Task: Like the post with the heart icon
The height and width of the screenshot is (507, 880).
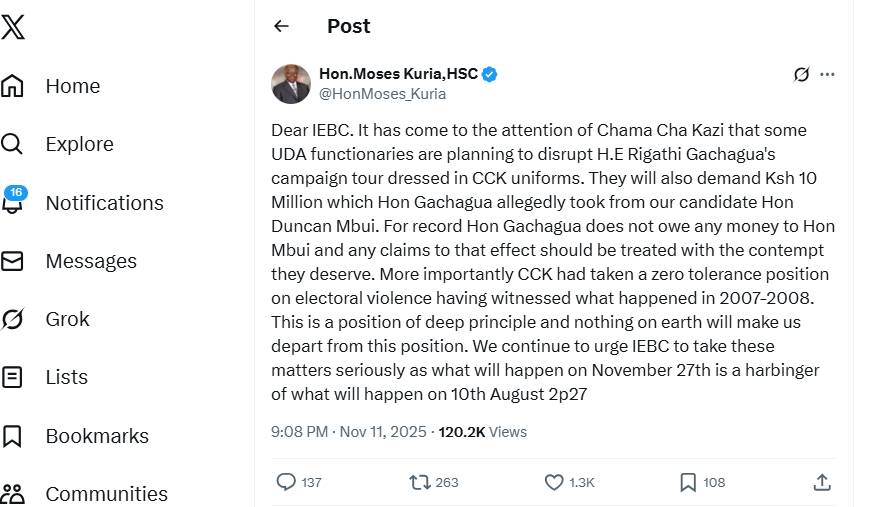Action: [x=554, y=482]
